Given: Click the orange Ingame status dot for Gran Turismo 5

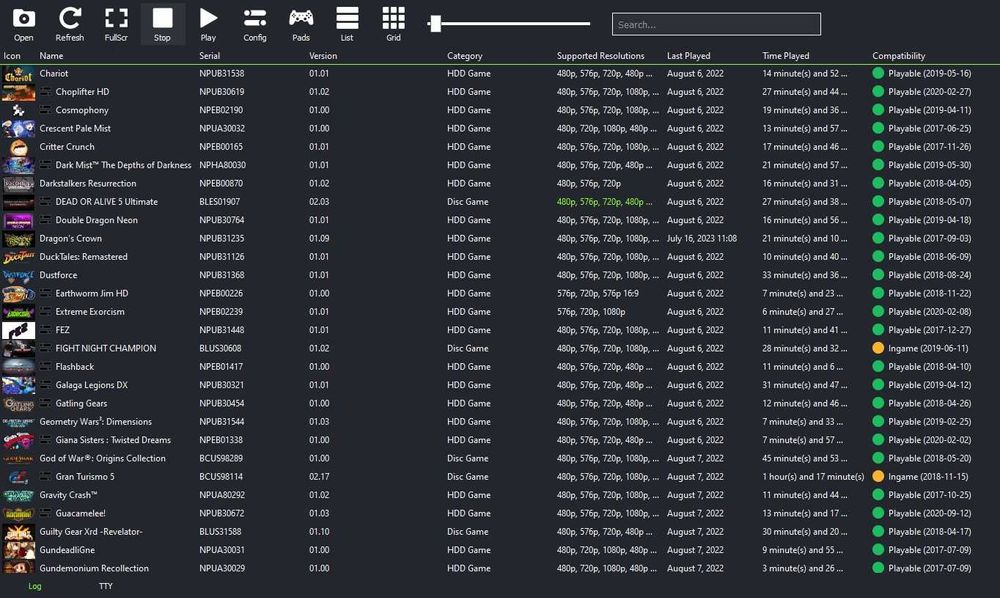Looking at the screenshot, I should point(878,476).
